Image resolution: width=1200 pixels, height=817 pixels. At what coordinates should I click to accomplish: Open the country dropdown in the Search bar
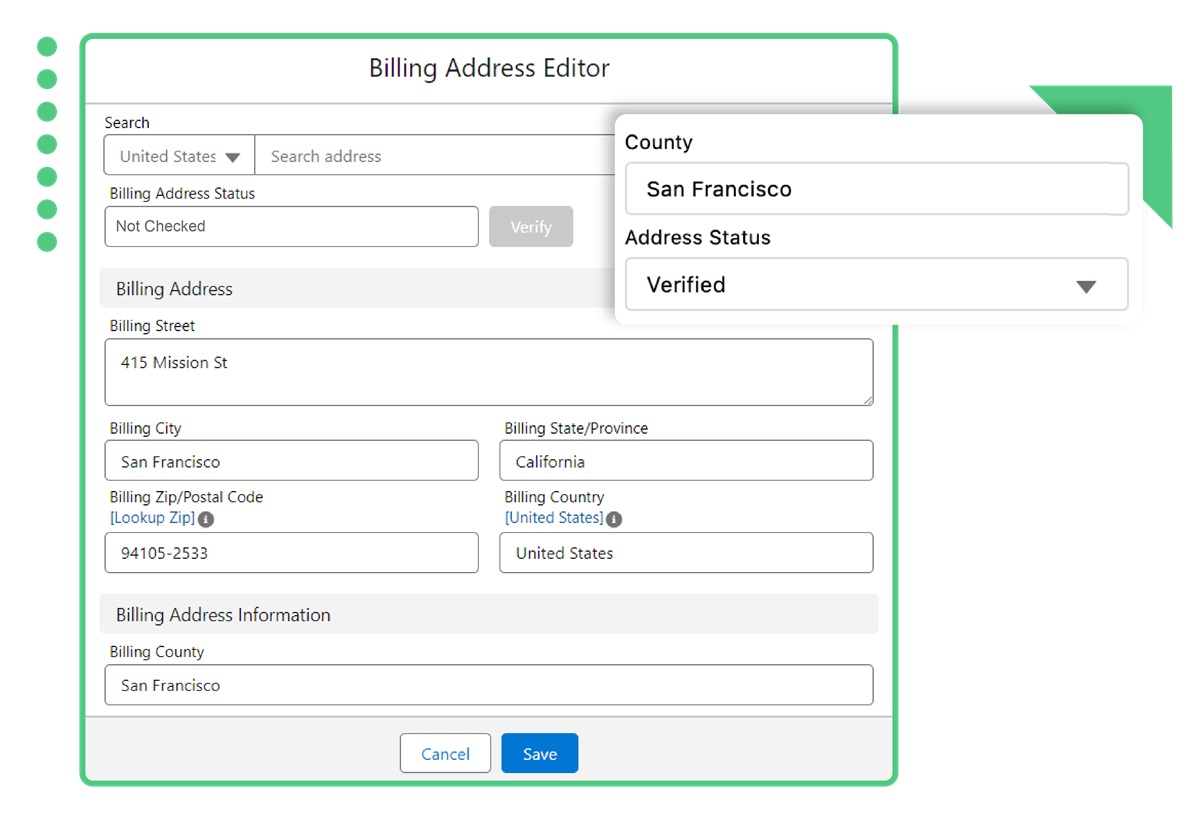[x=234, y=156]
